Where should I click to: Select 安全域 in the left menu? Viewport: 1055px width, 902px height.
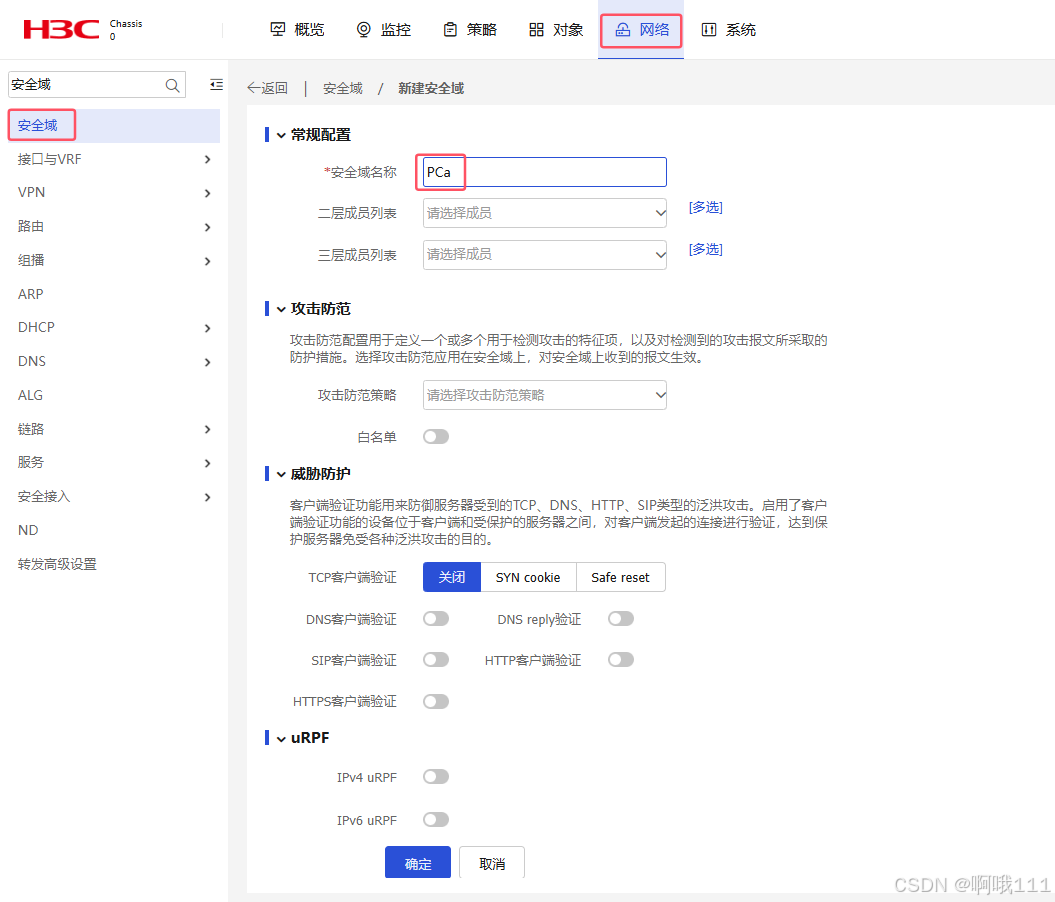tap(41, 125)
